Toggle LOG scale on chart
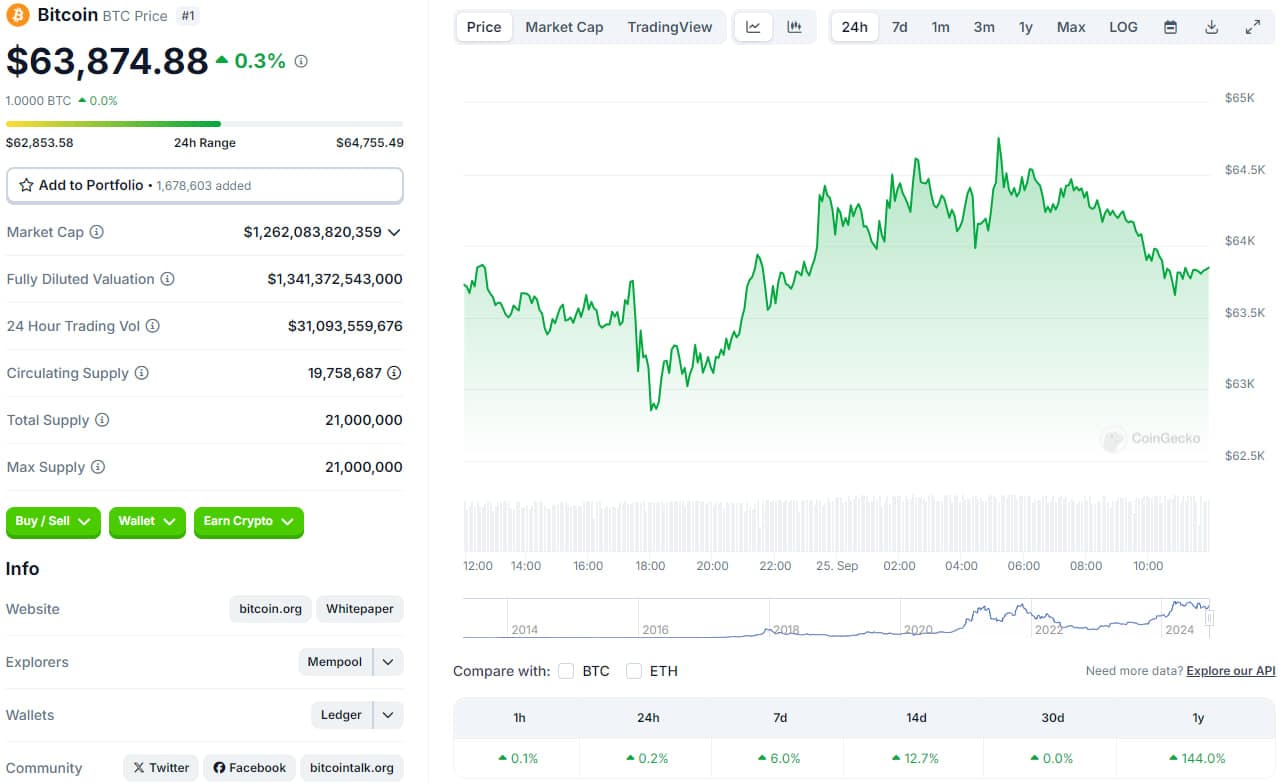This screenshot has width=1280, height=783. (1123, 27)
